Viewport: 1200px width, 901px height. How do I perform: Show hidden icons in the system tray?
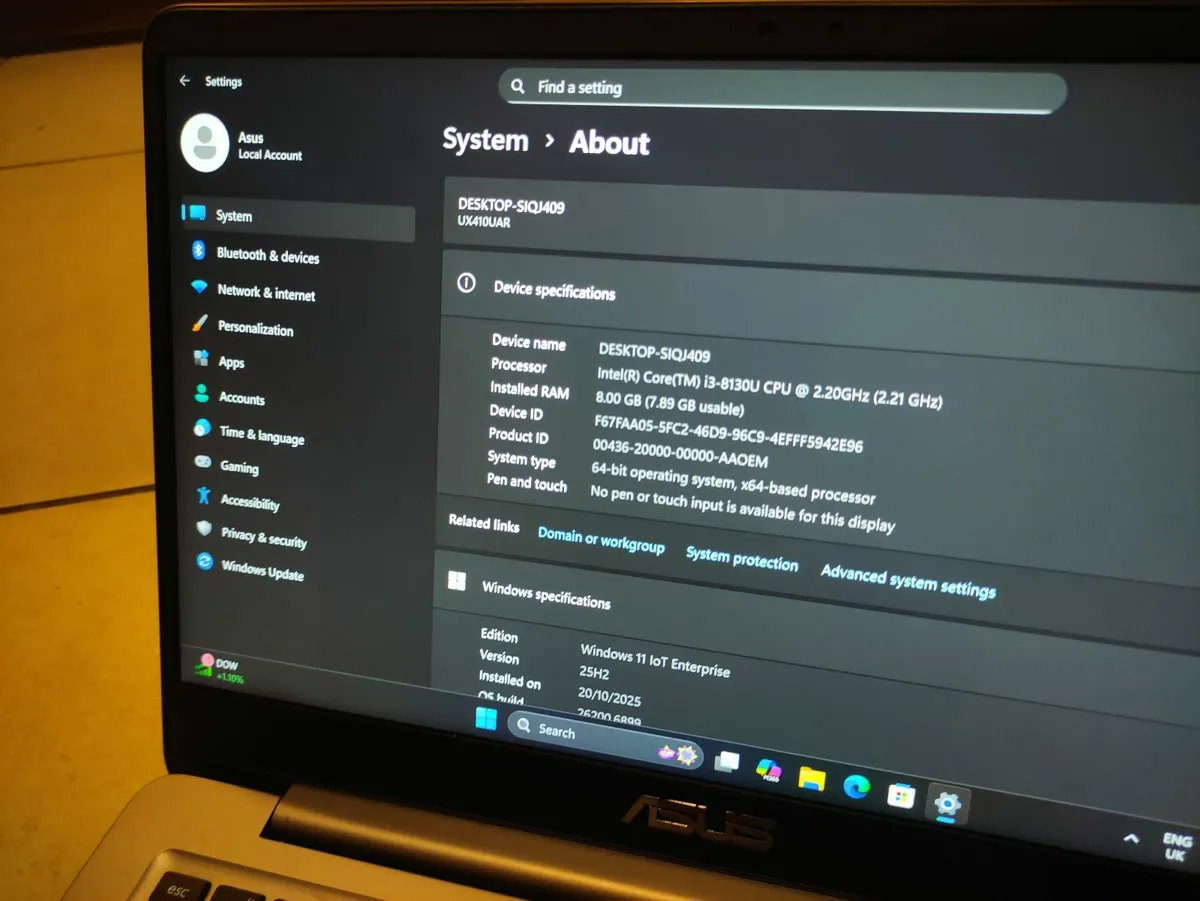pyautogui.click(x=1131, y=838)
